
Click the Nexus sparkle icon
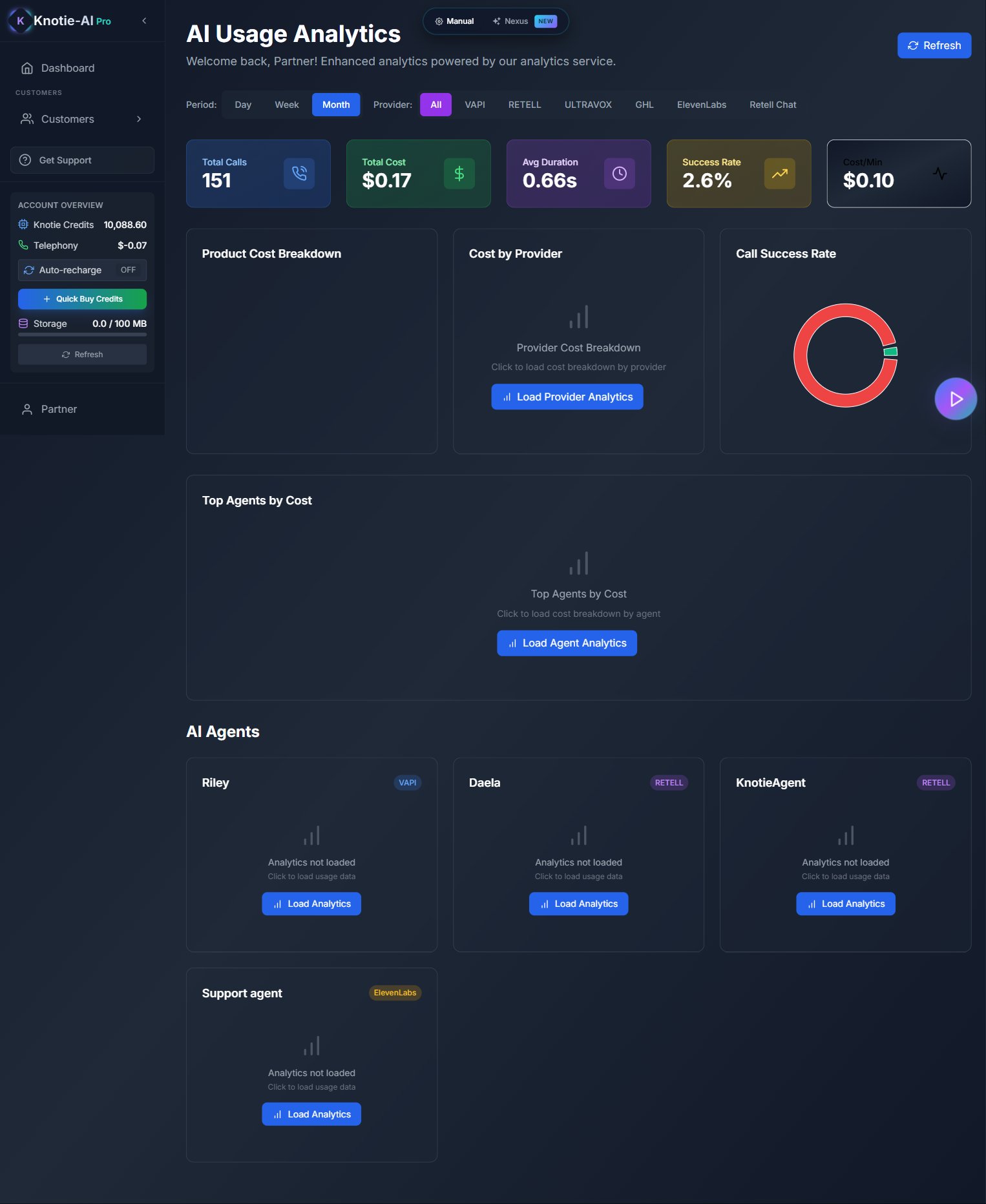(496, 21)
